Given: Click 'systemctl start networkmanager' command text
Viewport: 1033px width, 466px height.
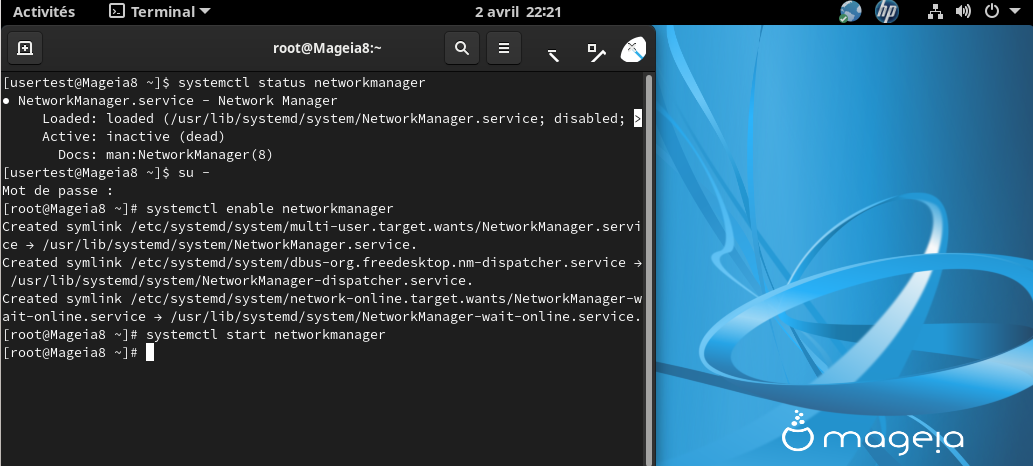Looking at the screenshot, I should coord(265,335).
